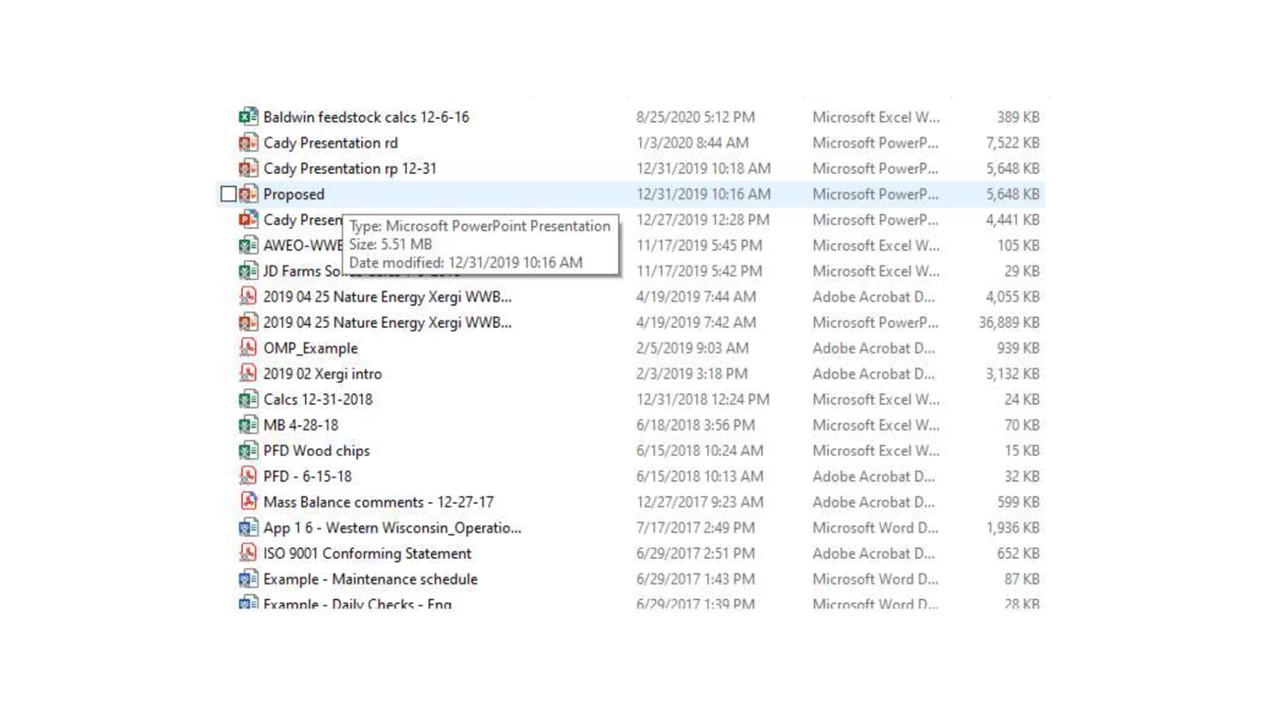Image resolution: width=1280 pixels, height=720 pixels.
Task: Click the date 11/17/2019 5:45 PM
Action: coord(699,245)
